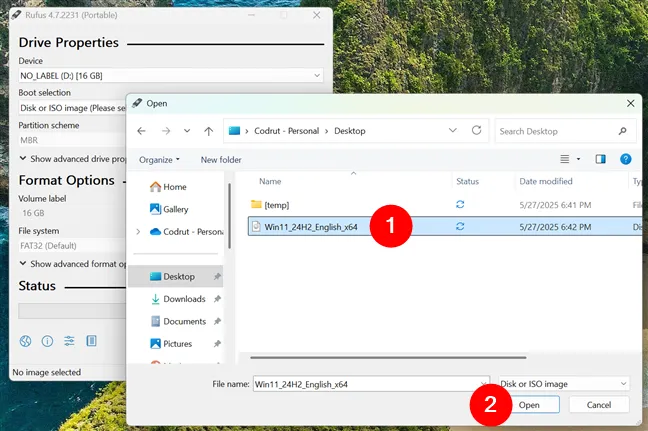This screenshot has width=648, height=431.
Task: Unpin Desktop pin icon
Action: click(x=217, y=276)
